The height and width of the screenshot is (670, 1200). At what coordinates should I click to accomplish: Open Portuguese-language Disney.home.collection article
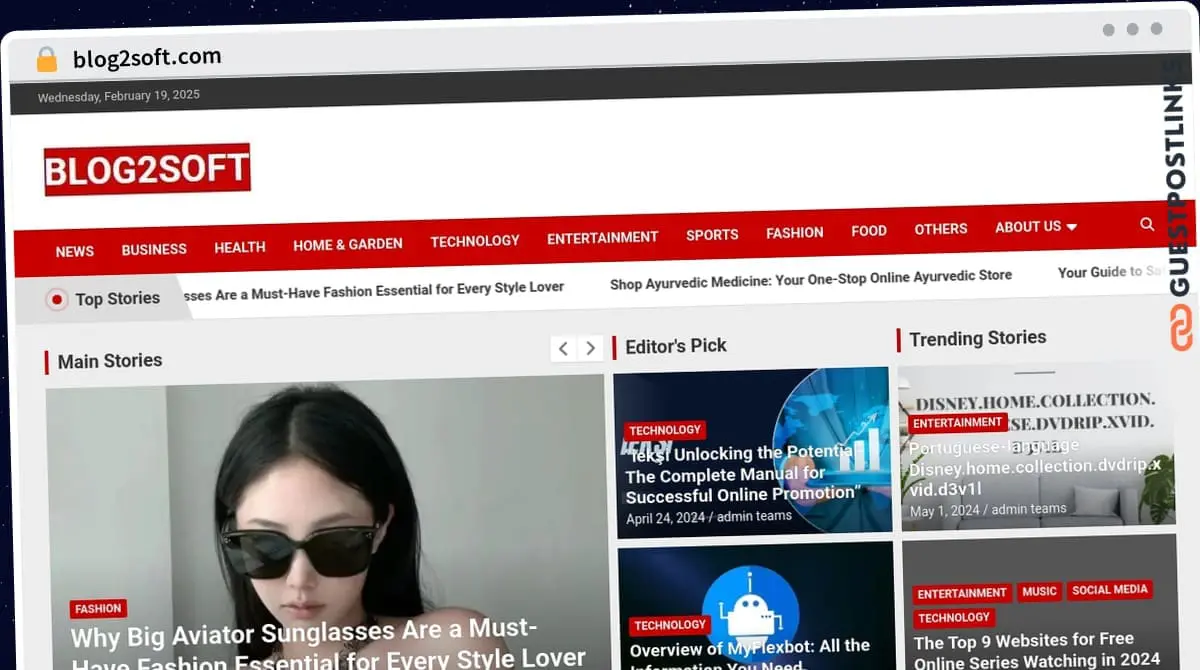point(1035,467)
